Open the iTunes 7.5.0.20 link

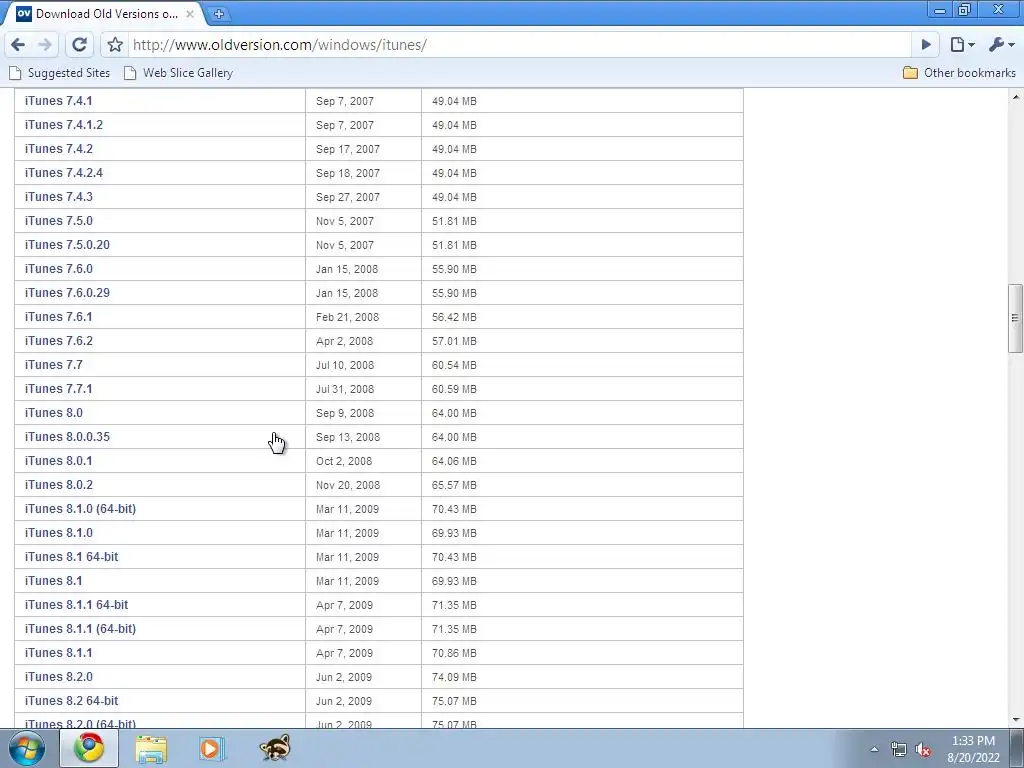(x=67, y=245)
